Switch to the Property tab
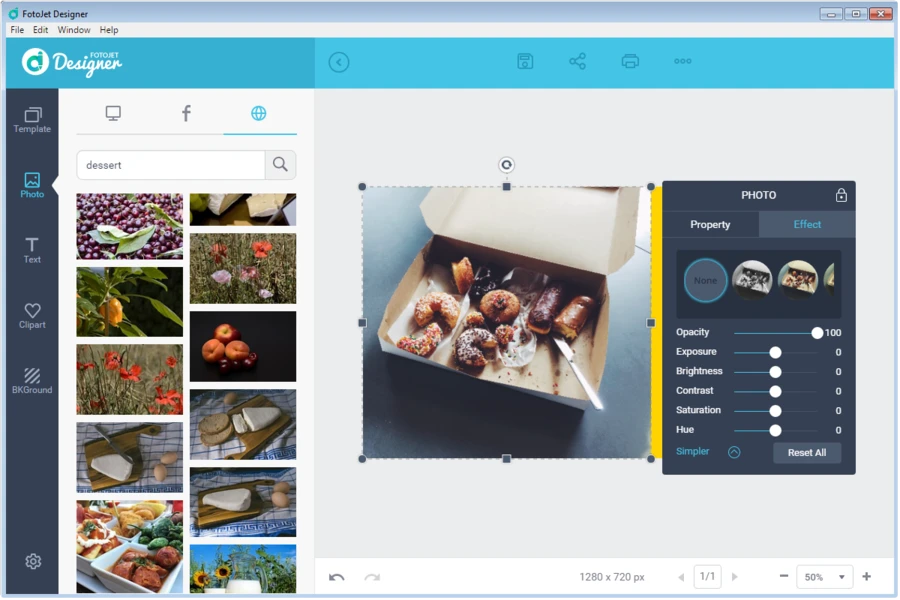The image size is (900, 600). pyautogui.click(x=710, y=225)
